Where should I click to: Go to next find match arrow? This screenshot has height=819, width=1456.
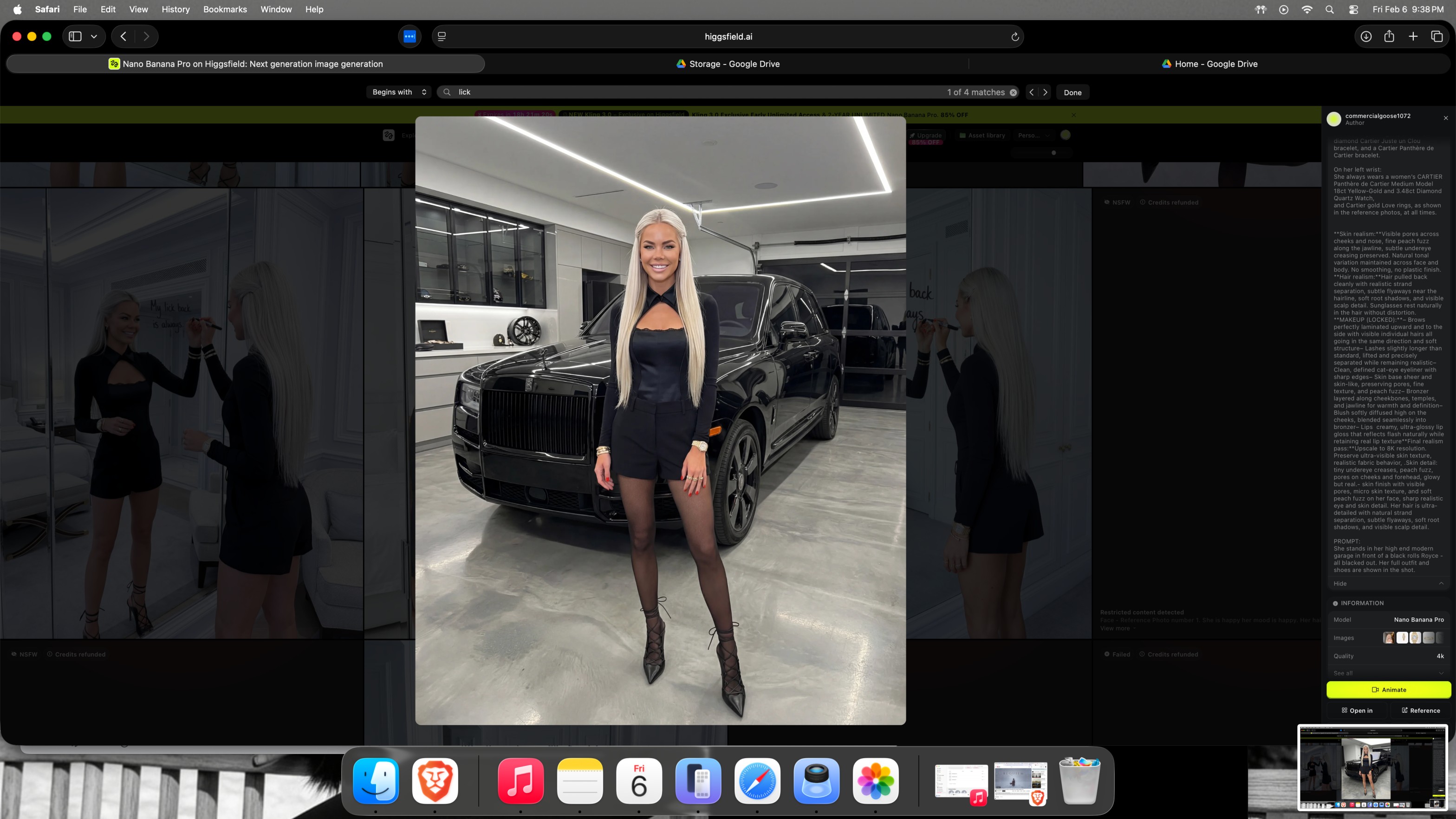click(1045, 92)
